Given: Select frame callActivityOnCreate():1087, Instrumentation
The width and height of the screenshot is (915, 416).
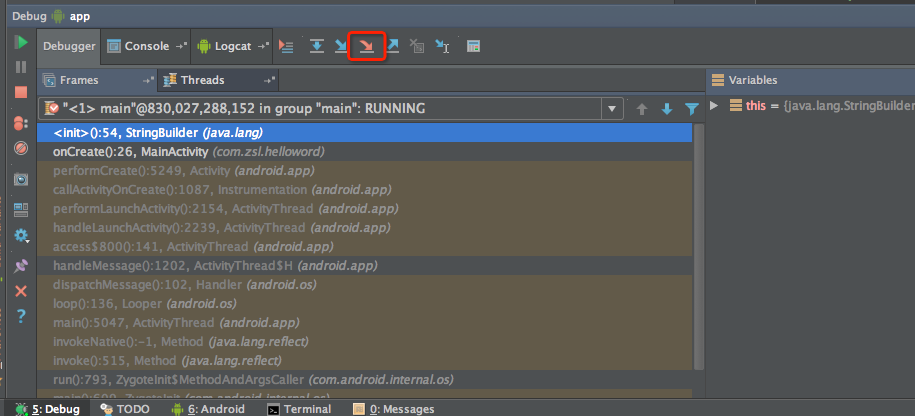Looking at the screenshot, I should (365, 190).
